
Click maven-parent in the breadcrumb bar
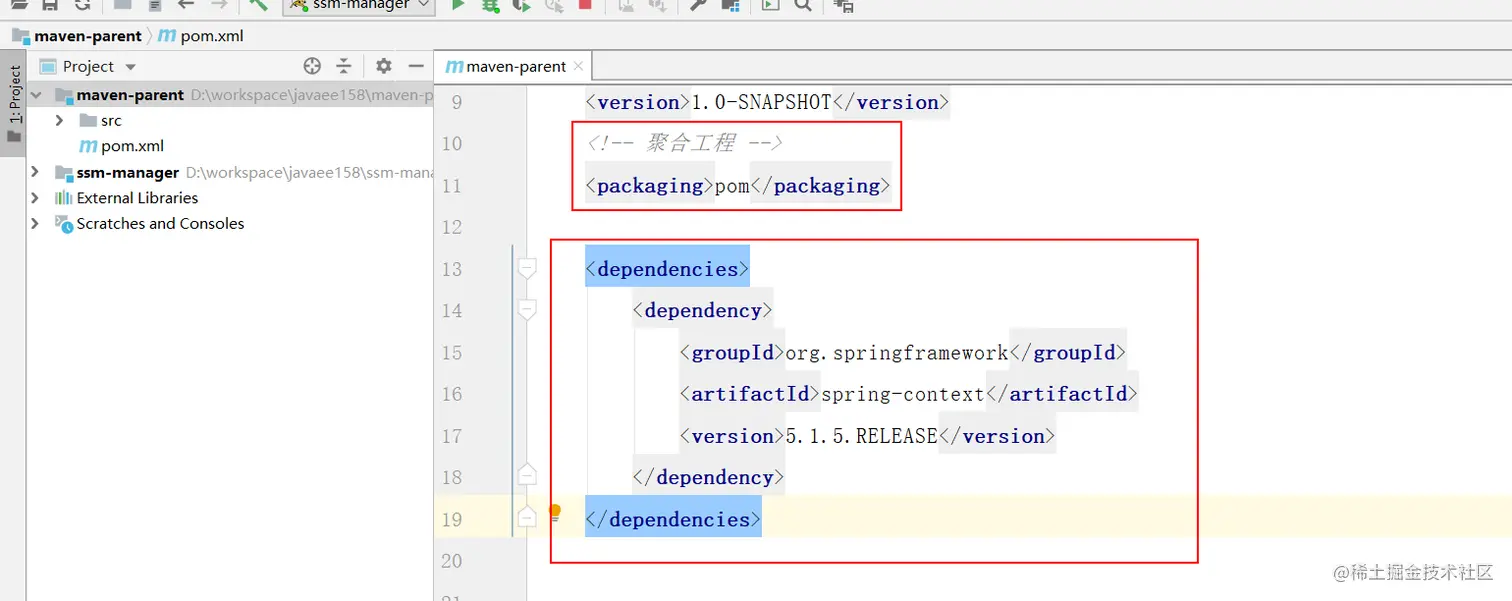(x=77, y=36)
